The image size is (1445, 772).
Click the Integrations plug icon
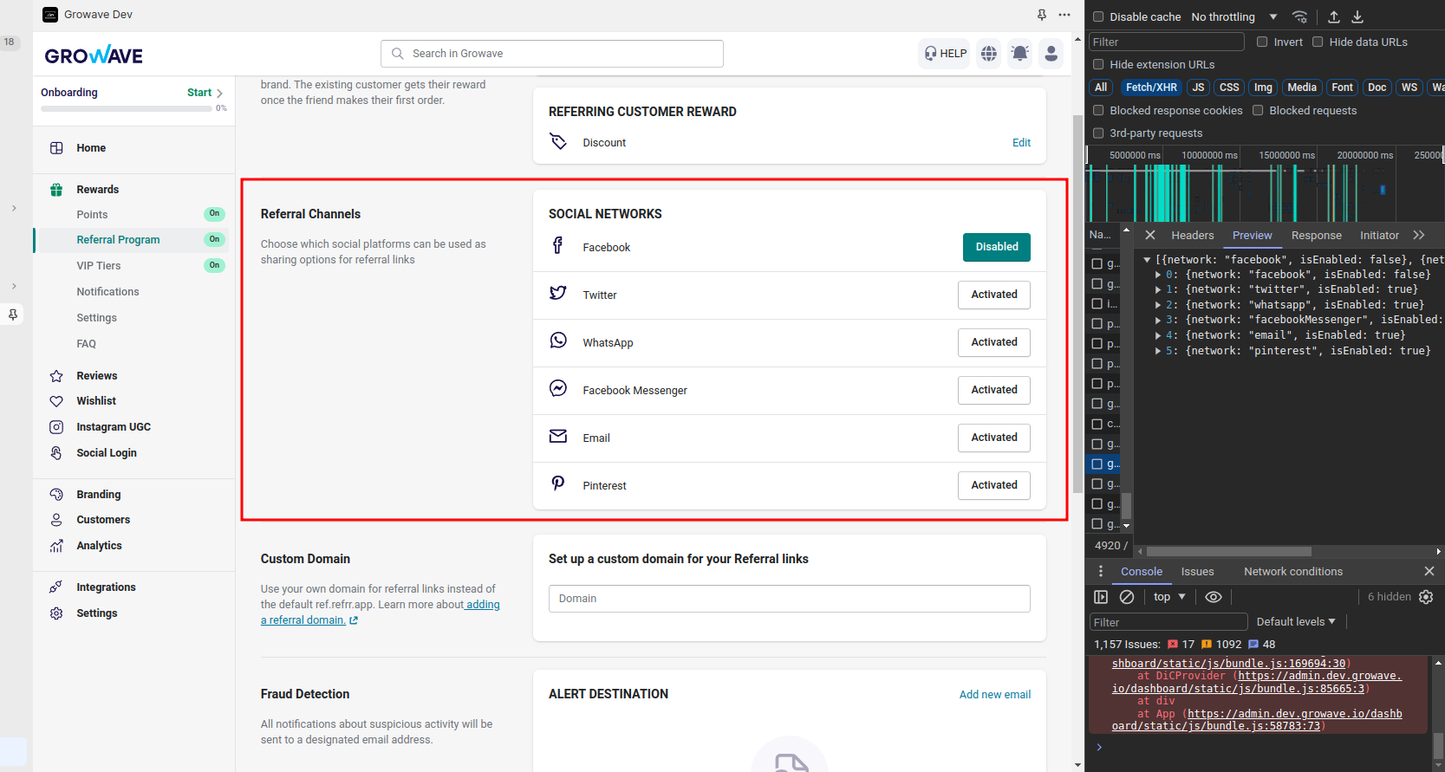57,587
